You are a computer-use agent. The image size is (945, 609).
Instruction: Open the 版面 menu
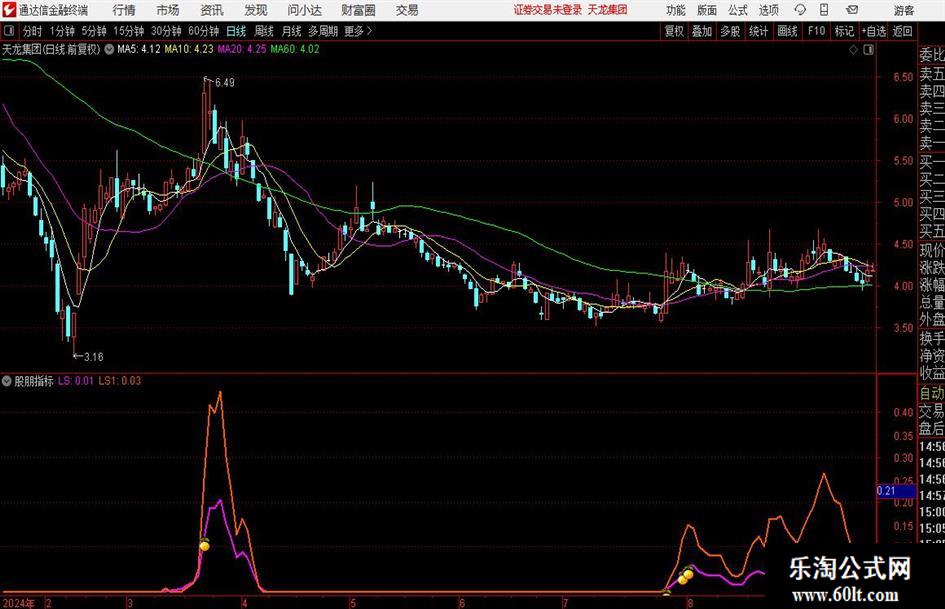[706, 10]
